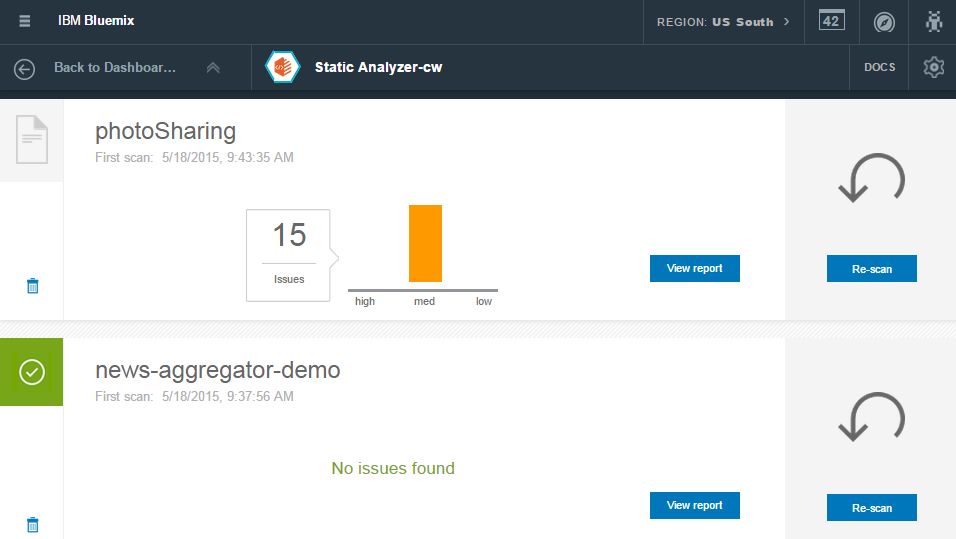The height and width of the screenshot is (539, 956).
Task: Click the photoSharing circular re-scan arrow icon
Action: [872, 177]
